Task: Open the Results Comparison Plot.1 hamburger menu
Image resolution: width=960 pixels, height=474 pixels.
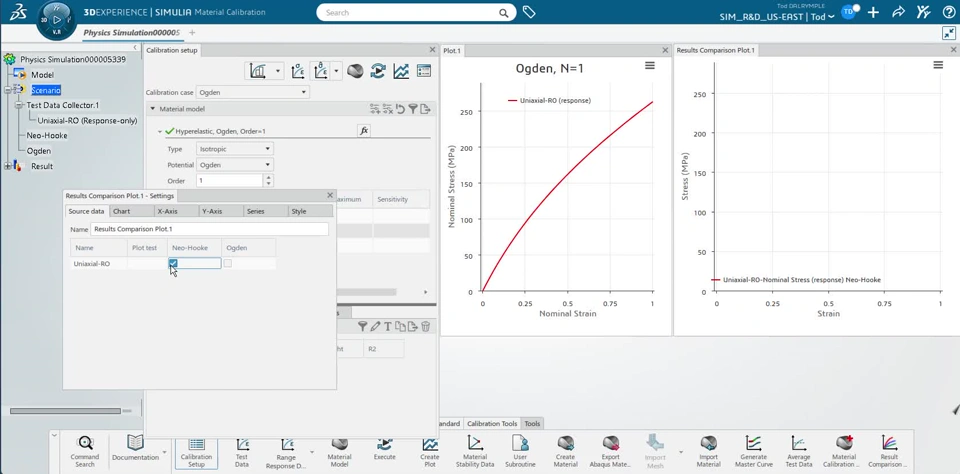Action: pyautogui.click(x=938, y=65)
